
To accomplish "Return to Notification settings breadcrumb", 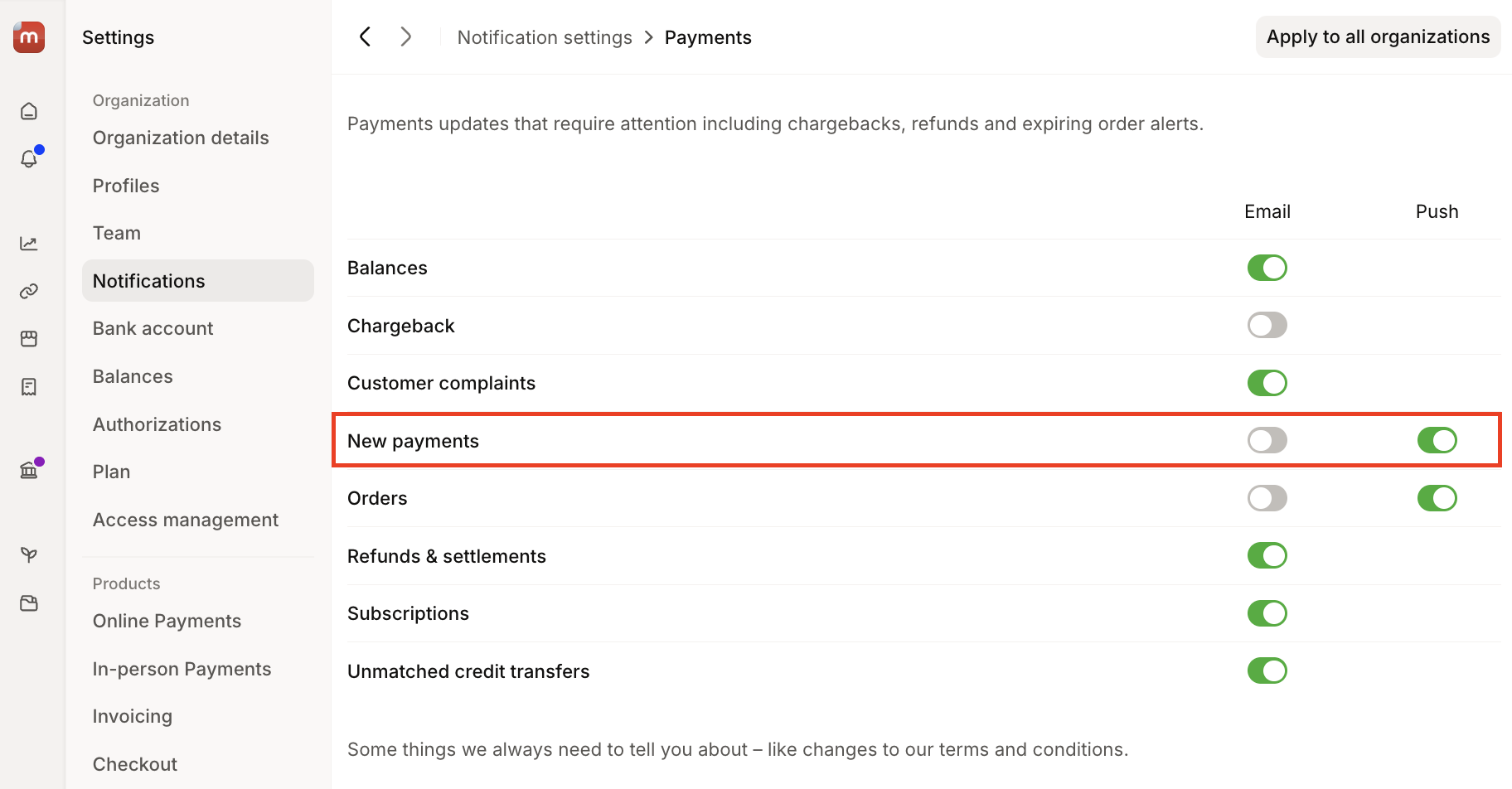I will click(545, 37).
